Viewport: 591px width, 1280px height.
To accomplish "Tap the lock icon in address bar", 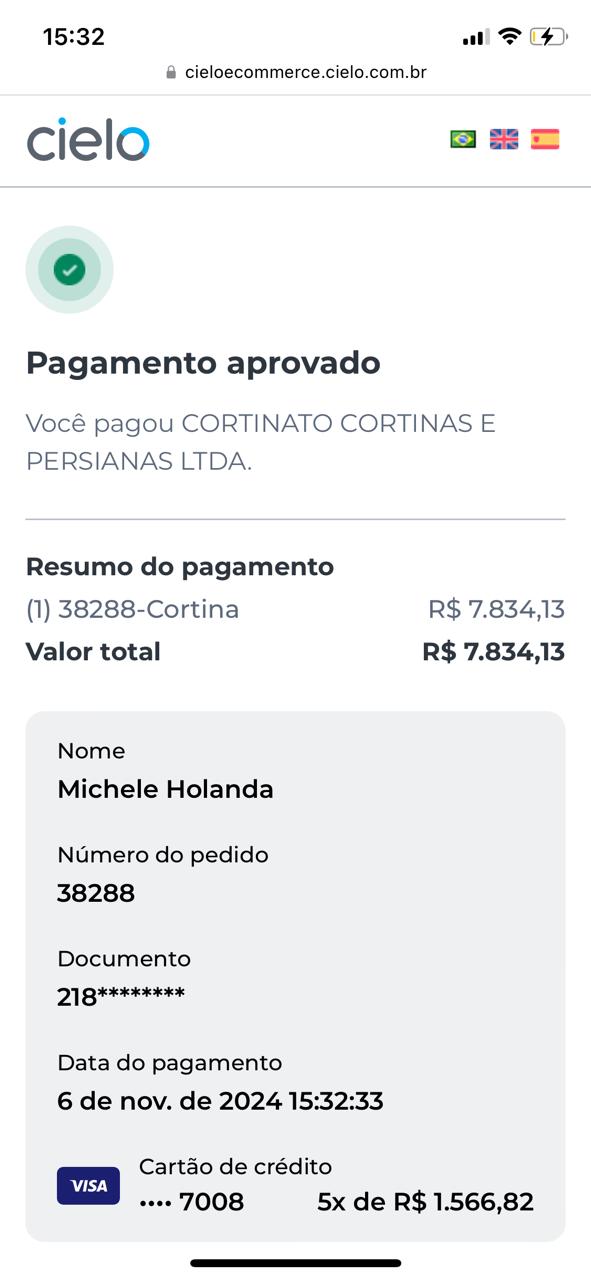I will tap(171, 72).
